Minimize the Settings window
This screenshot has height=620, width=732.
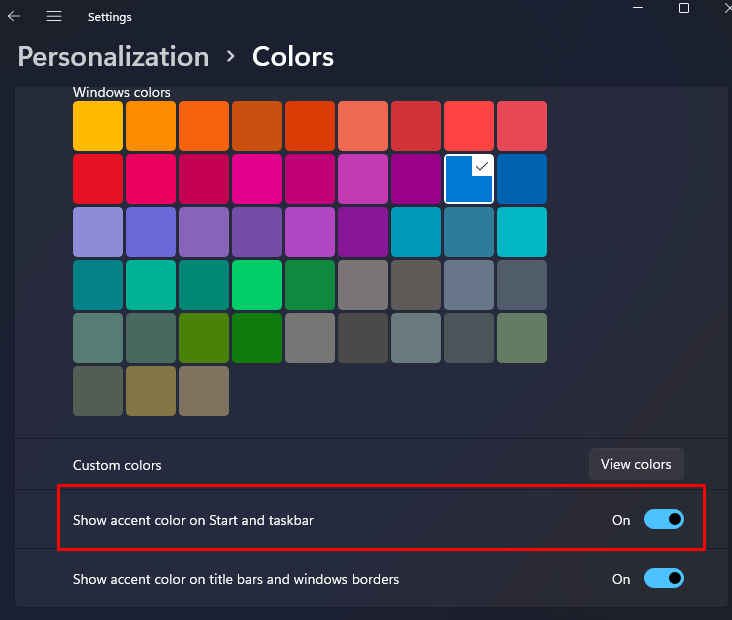638,8
